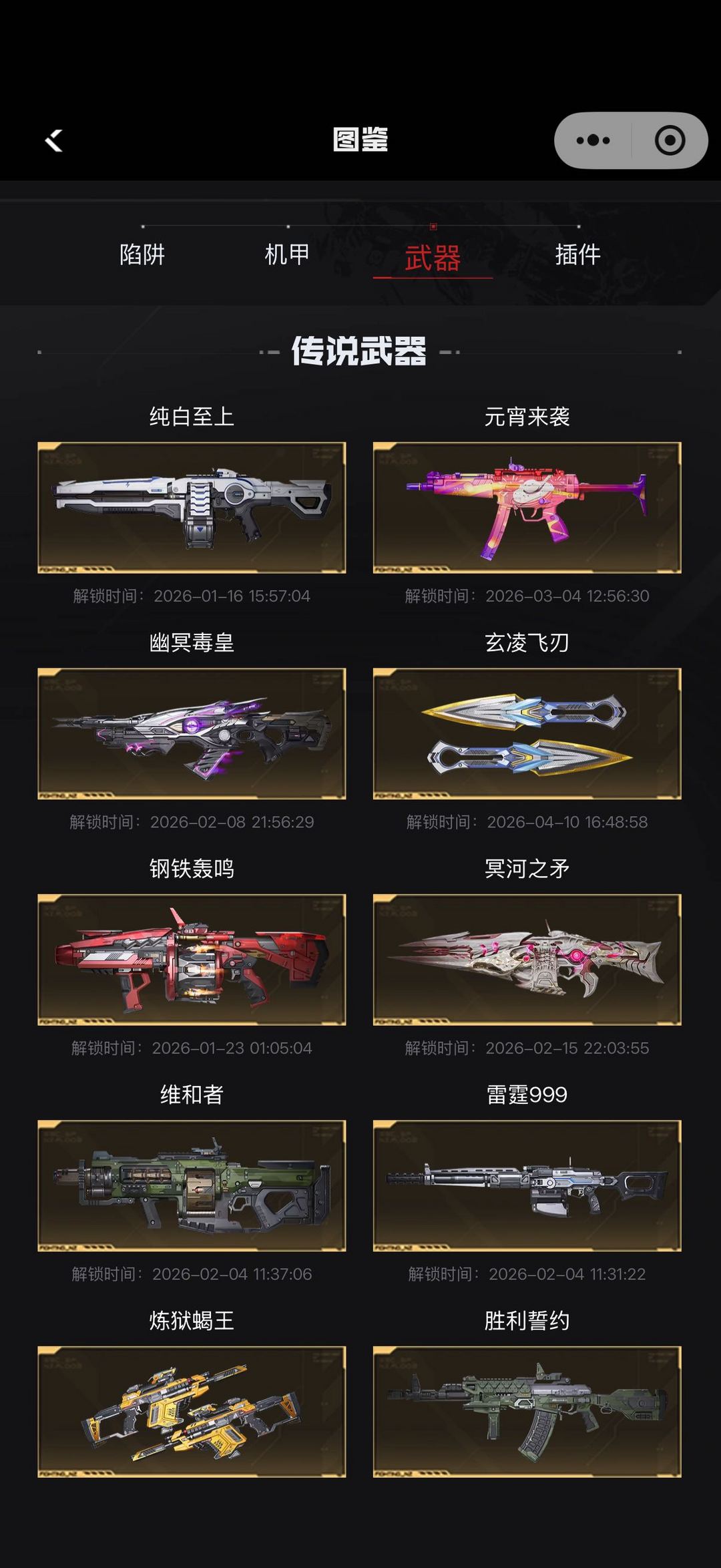Tap the 传说武器 section heading
Screen dimensions: 721x1568
point(359,351)
